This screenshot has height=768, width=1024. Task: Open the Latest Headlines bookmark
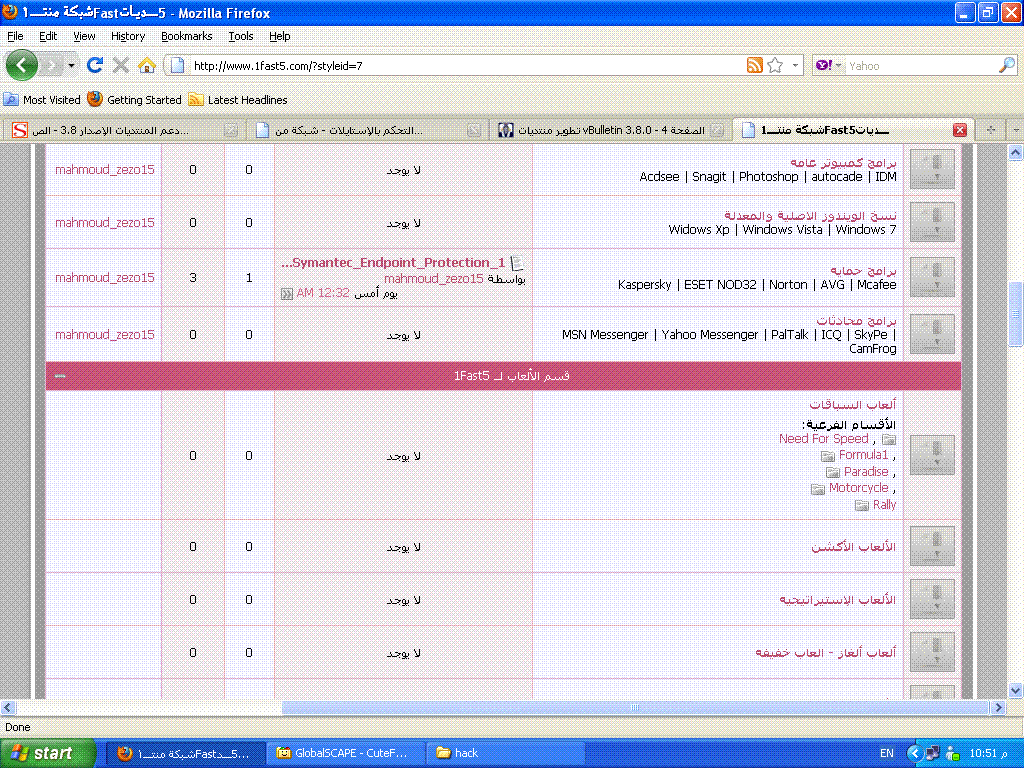247,100
